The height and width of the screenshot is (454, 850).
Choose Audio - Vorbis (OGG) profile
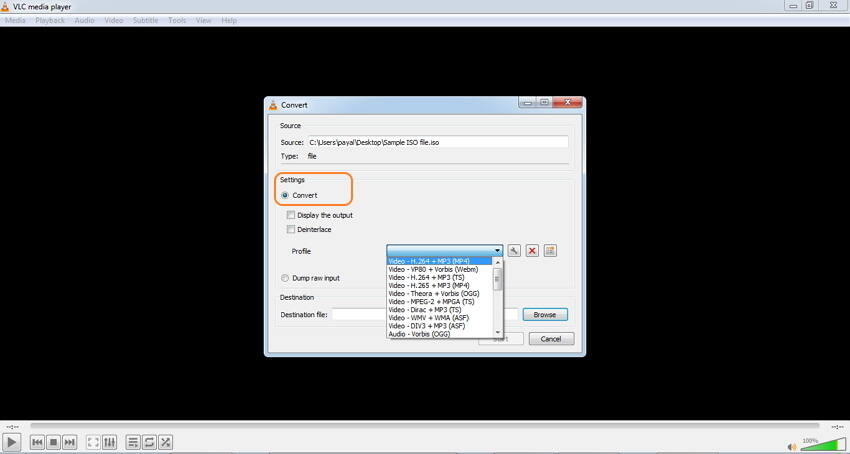[x=440, y=334]
